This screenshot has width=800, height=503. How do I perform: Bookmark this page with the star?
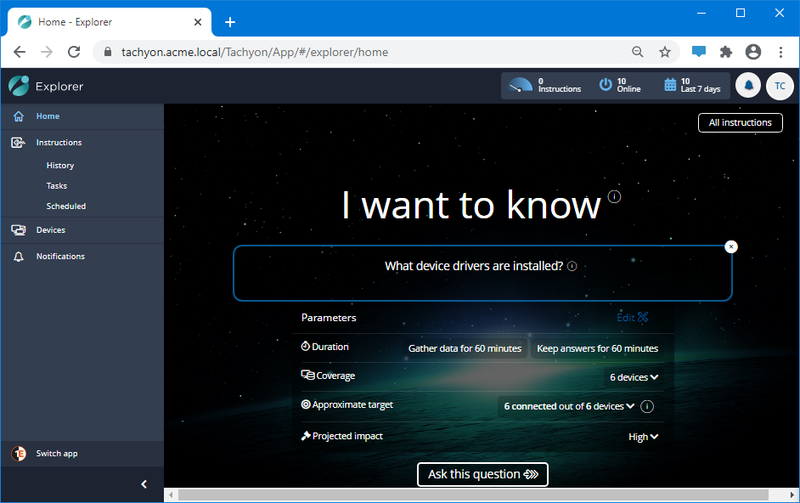point(664,52)
